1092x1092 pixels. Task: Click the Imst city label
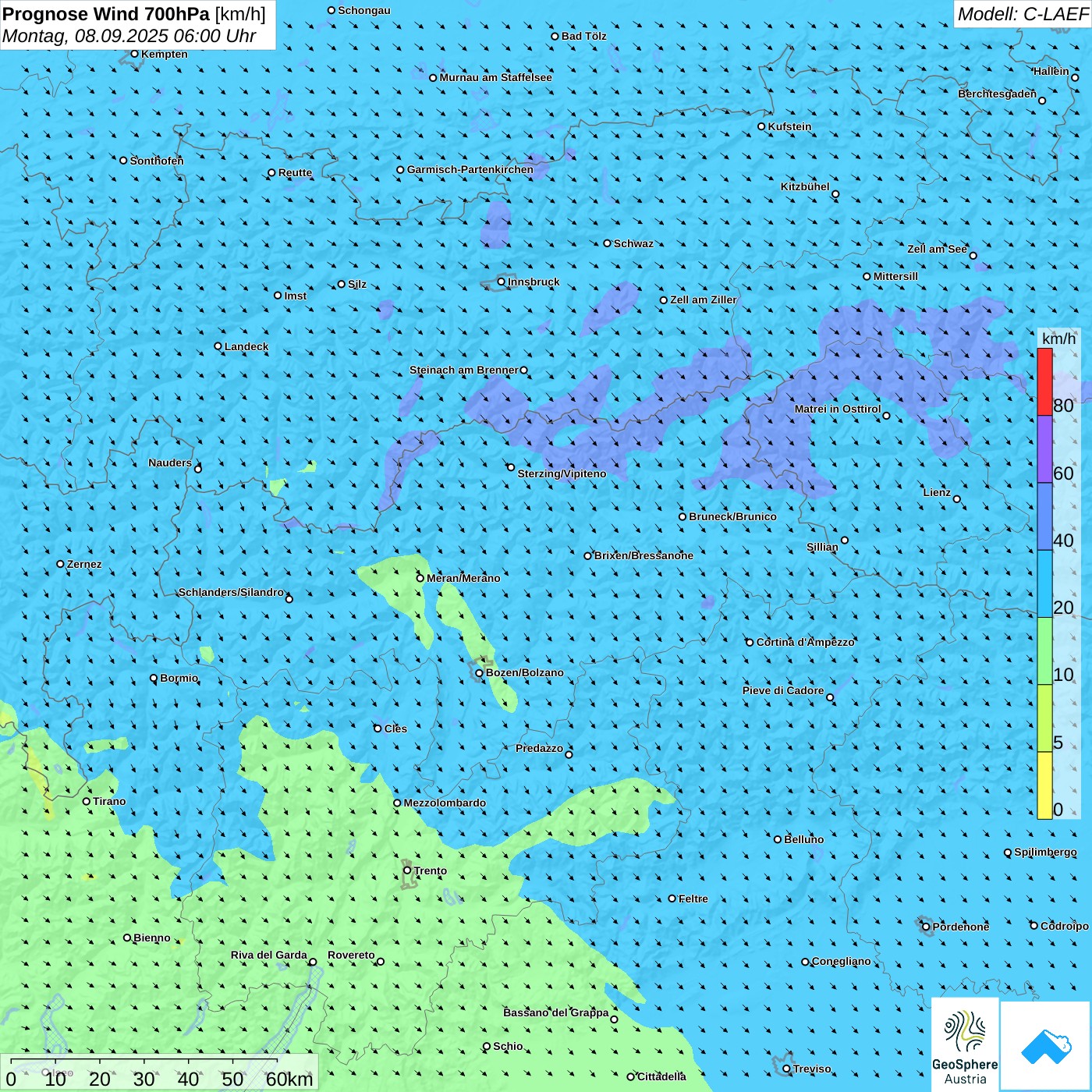[x=296, y=296]
